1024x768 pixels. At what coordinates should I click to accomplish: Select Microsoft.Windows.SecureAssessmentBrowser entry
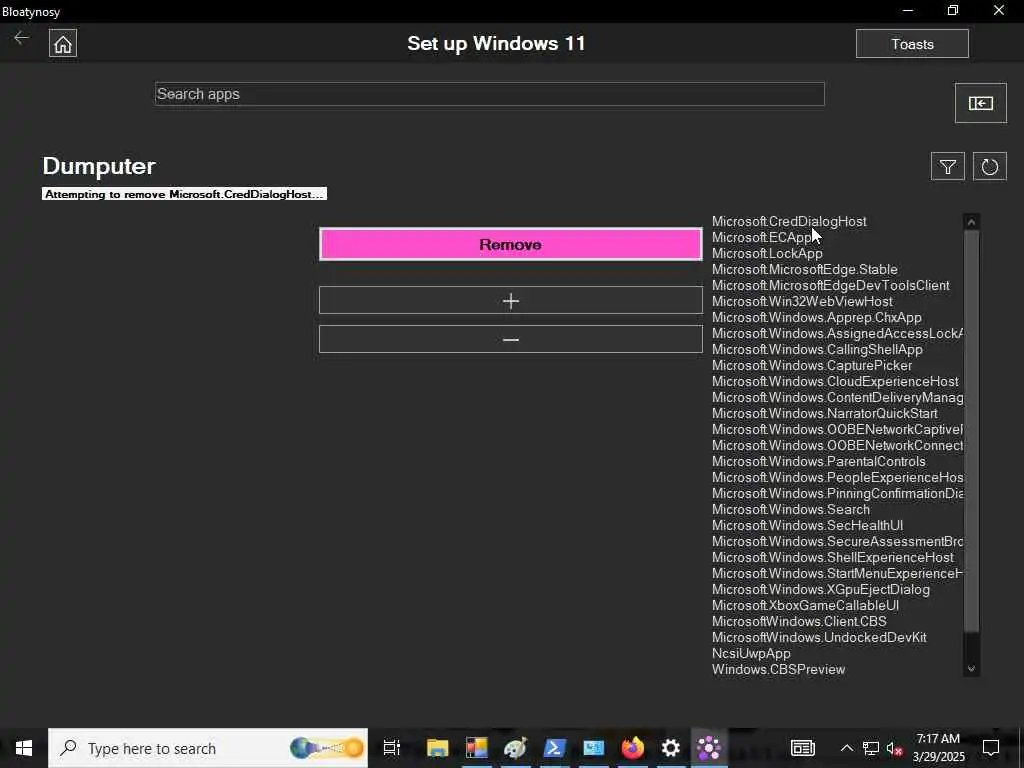pyautogui.click(x=837, y=541)
